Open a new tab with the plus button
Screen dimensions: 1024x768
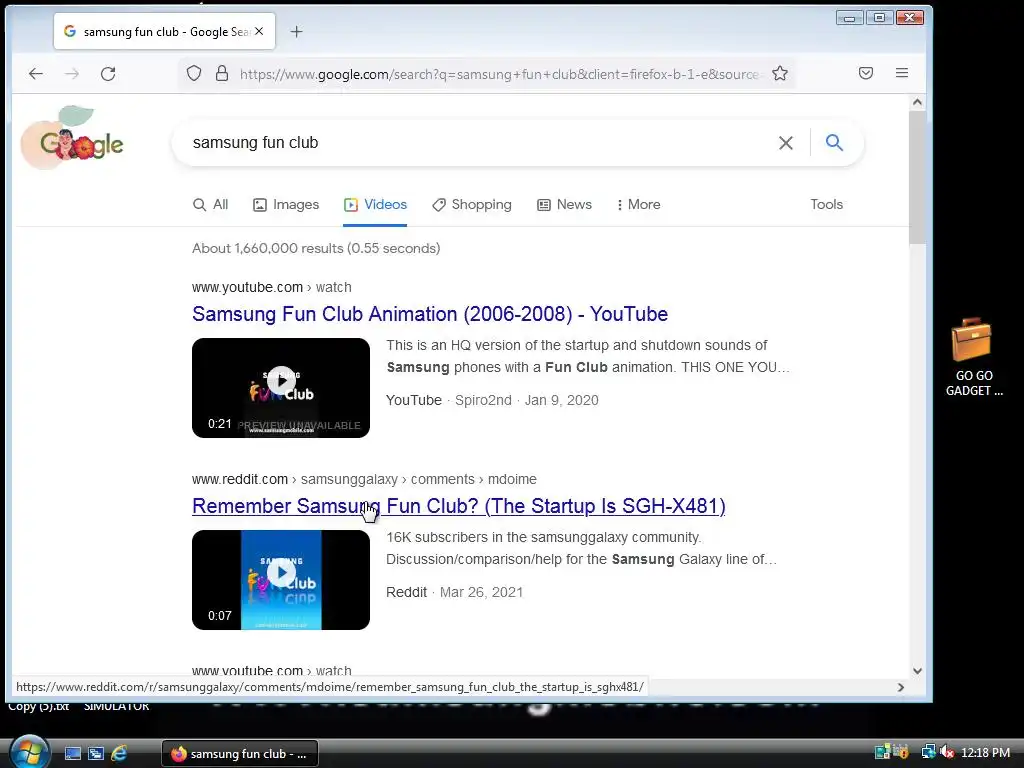(296, 31)
